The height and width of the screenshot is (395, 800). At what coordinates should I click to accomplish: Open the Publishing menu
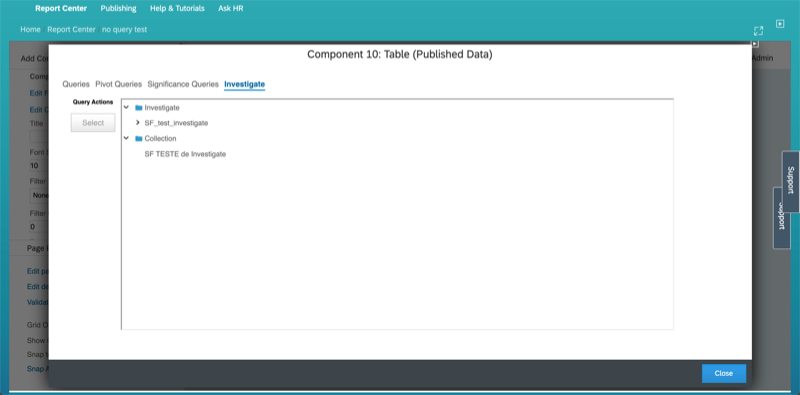tap(118, 8)
